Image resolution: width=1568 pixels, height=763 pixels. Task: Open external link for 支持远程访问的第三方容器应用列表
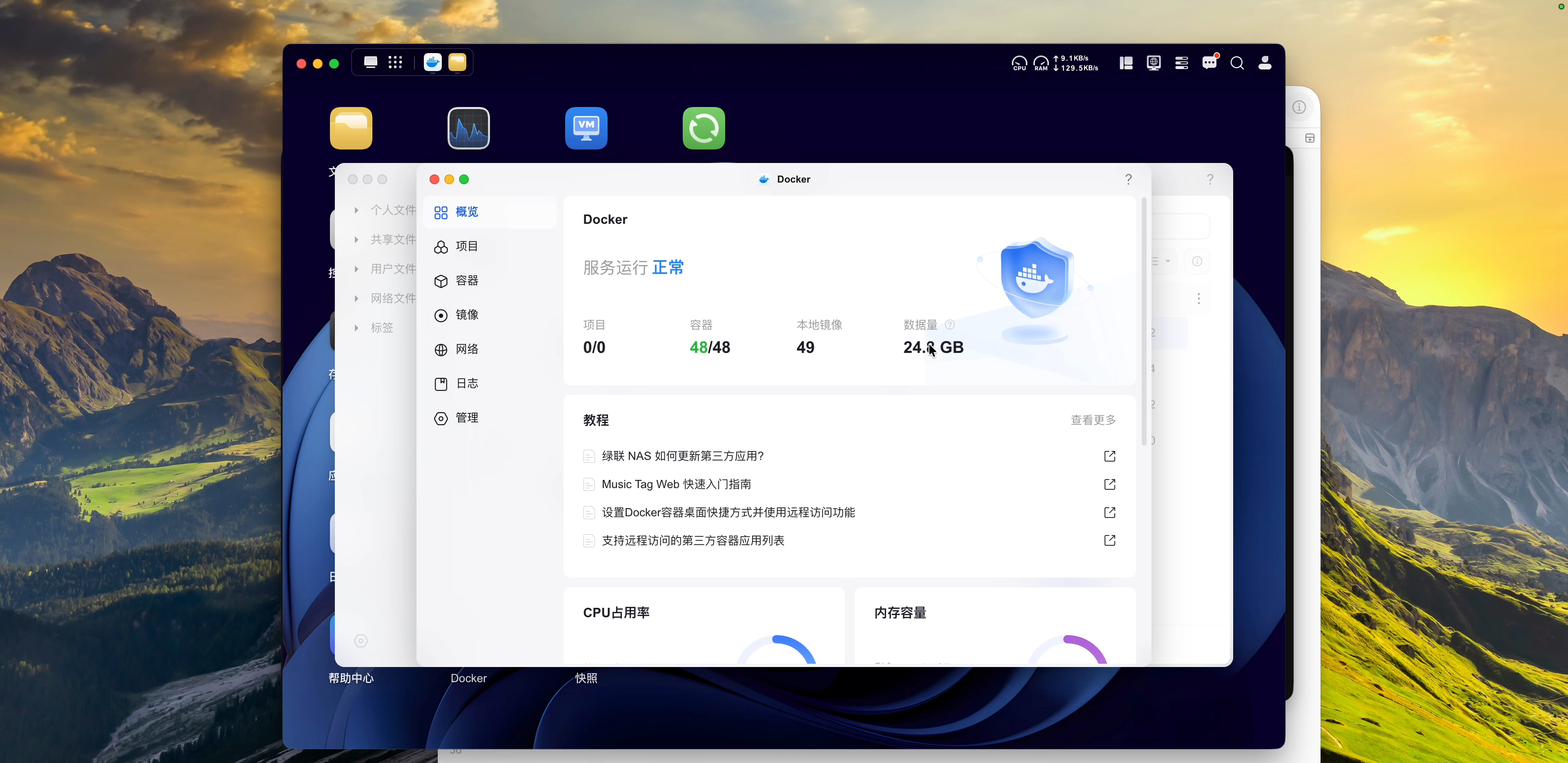point(1110,540)
